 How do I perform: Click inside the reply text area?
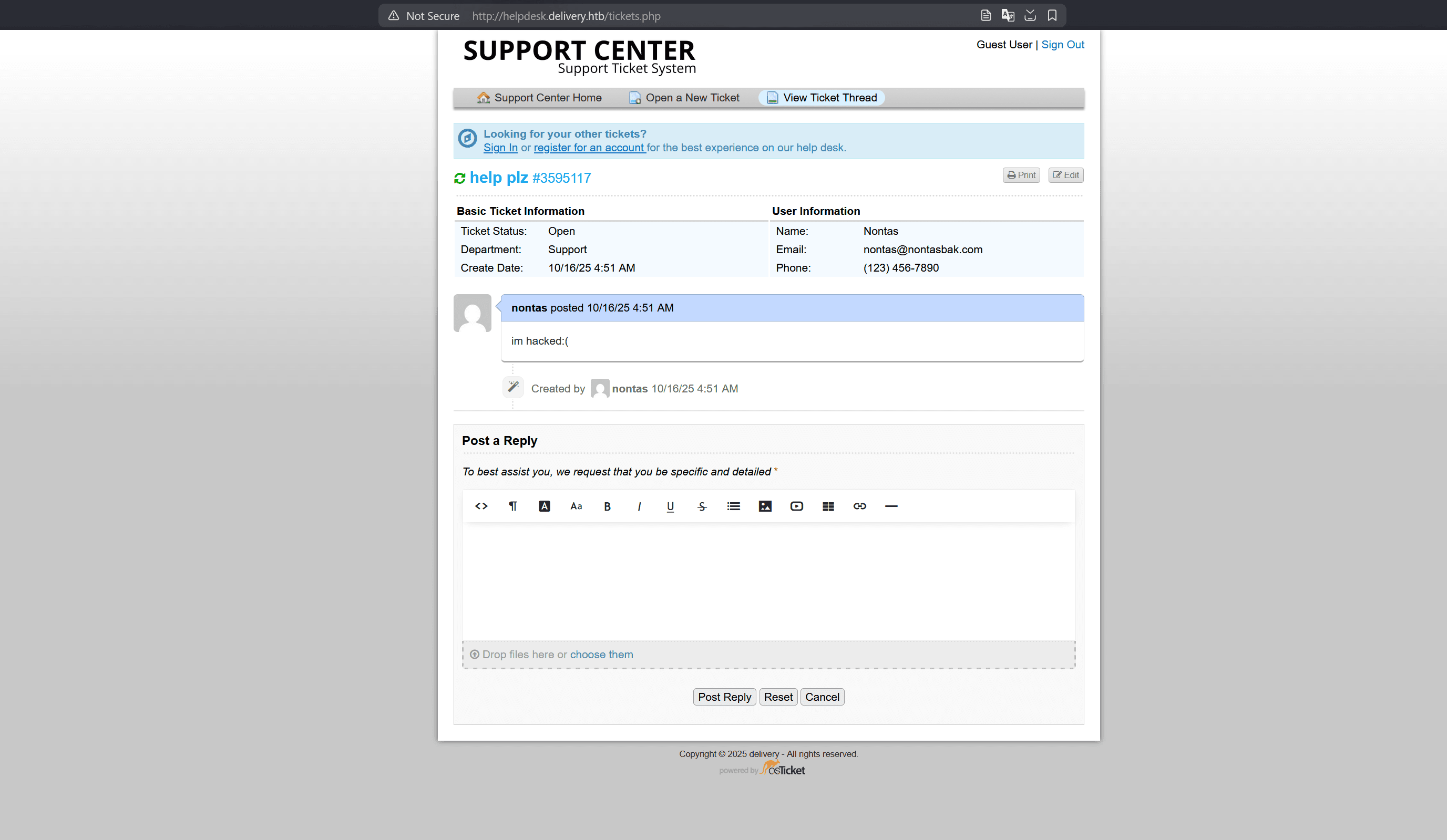[768, 579]
